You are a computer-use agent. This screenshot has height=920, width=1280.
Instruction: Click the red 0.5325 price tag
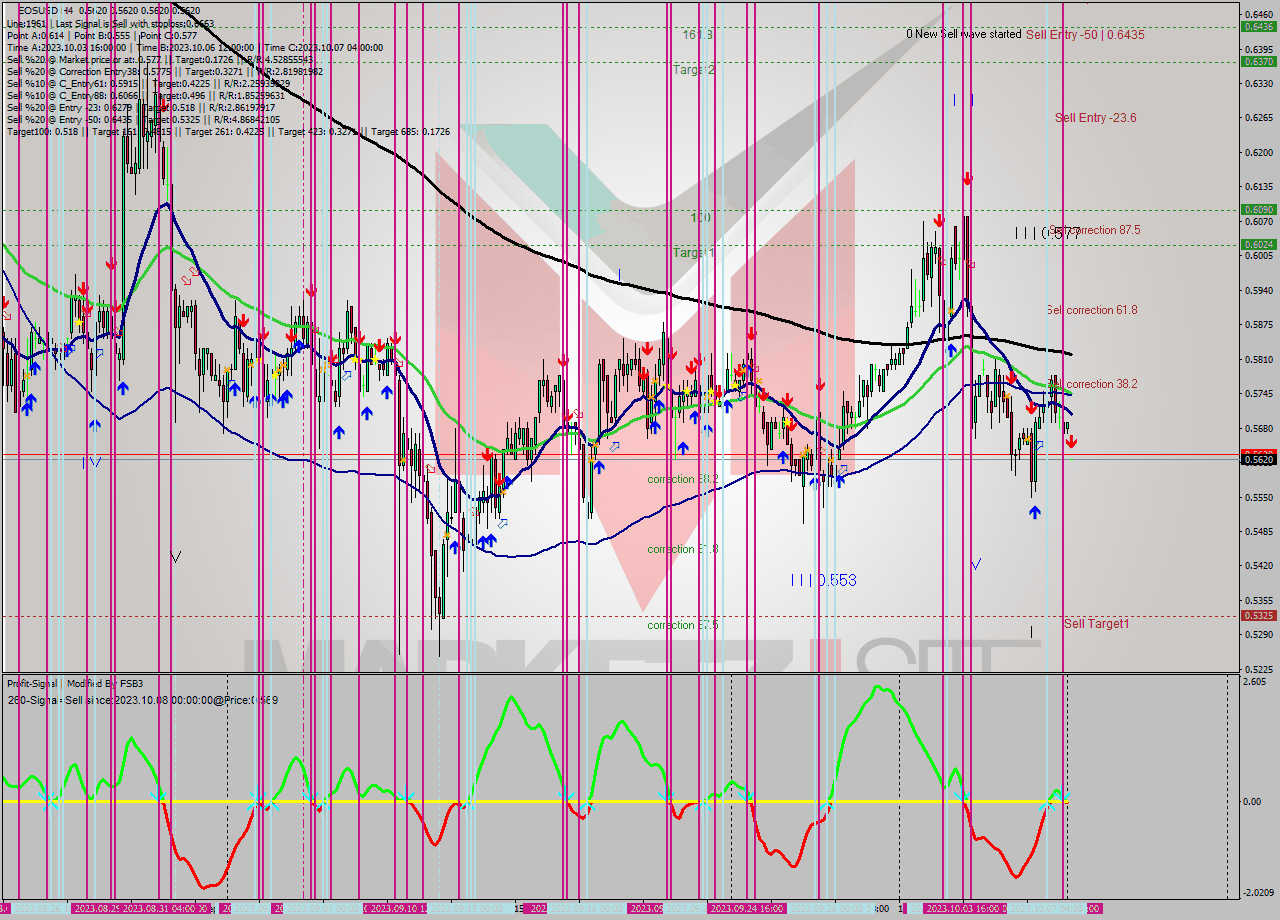[x=1258, y=616]
